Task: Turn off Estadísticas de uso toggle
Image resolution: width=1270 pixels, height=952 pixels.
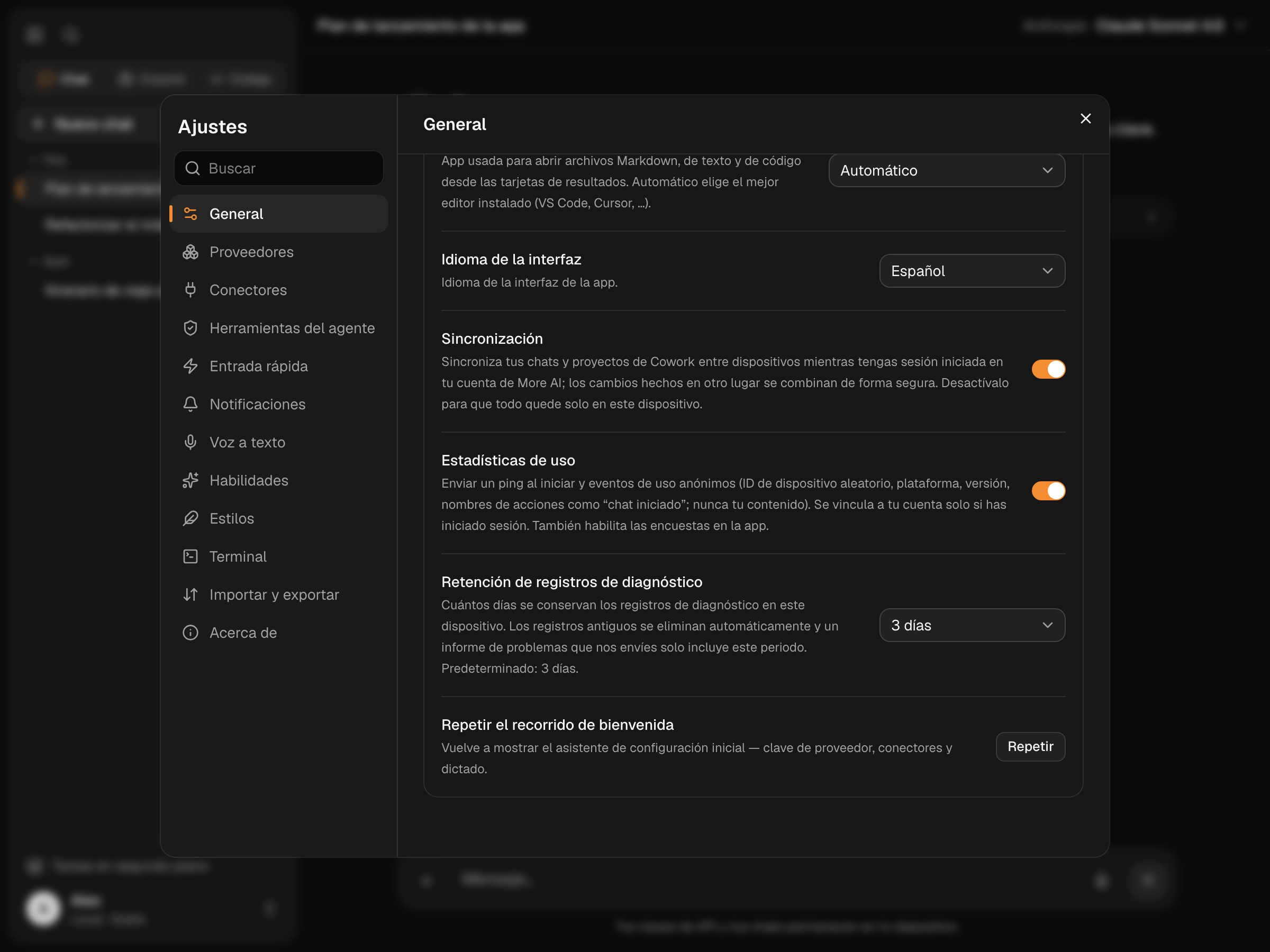Action: coord(1048,491)
